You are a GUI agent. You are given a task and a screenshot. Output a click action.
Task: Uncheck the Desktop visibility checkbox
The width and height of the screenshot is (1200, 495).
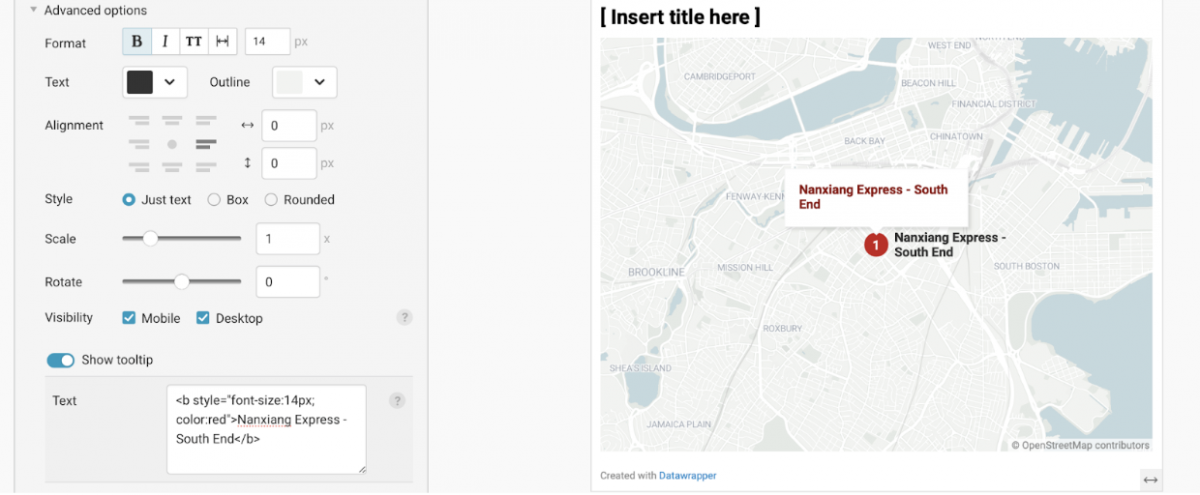203,318
